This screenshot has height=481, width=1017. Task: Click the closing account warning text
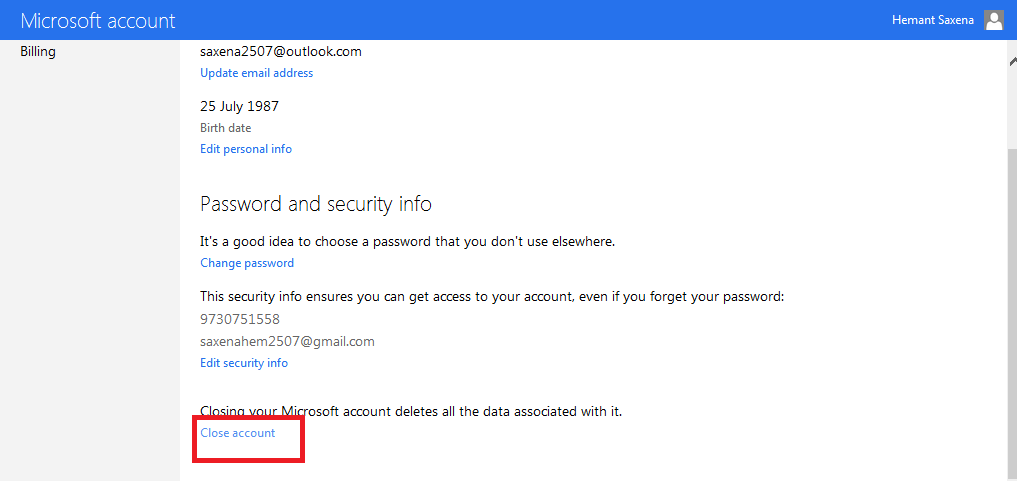point(411,411)
